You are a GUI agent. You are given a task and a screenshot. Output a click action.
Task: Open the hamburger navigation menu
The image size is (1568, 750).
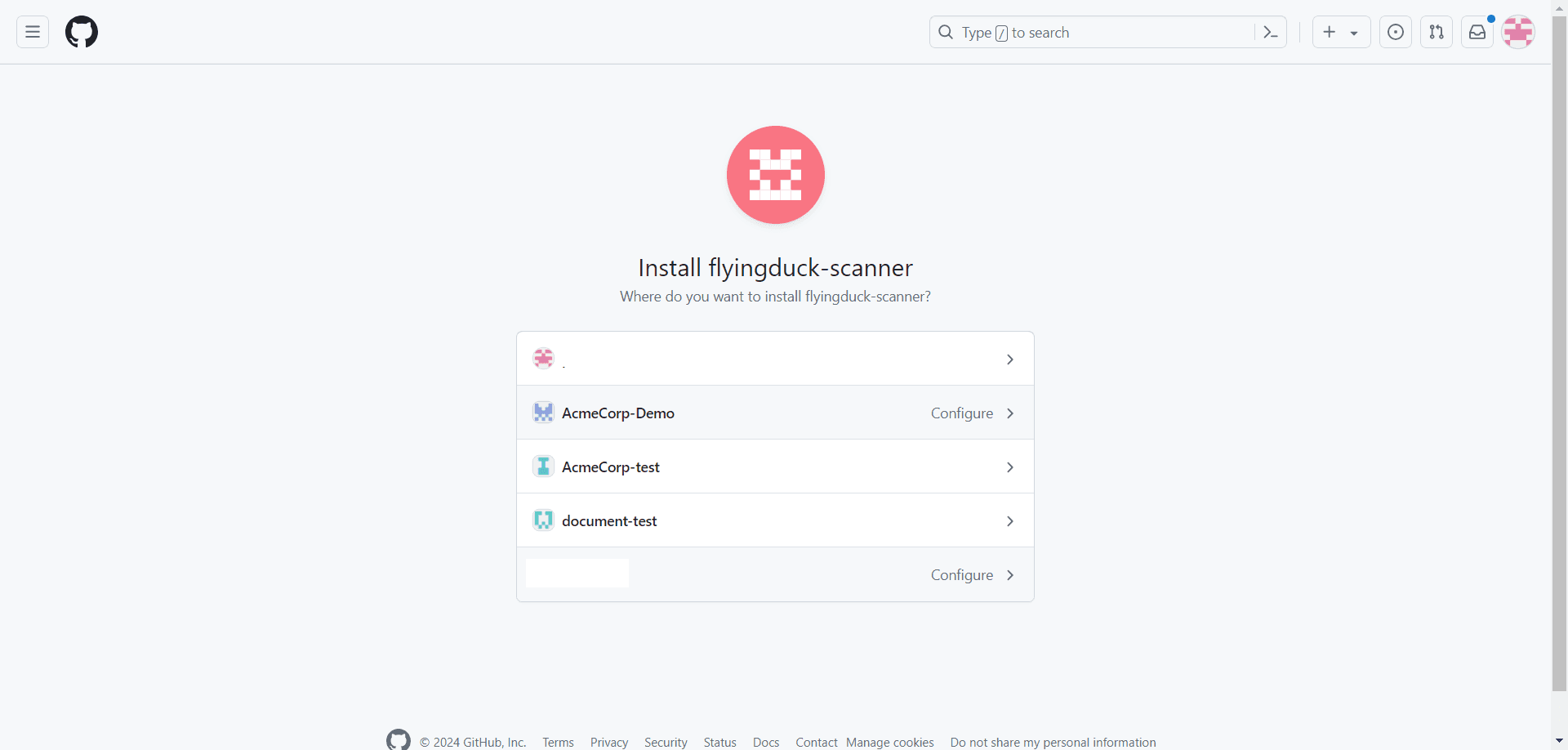33,32
